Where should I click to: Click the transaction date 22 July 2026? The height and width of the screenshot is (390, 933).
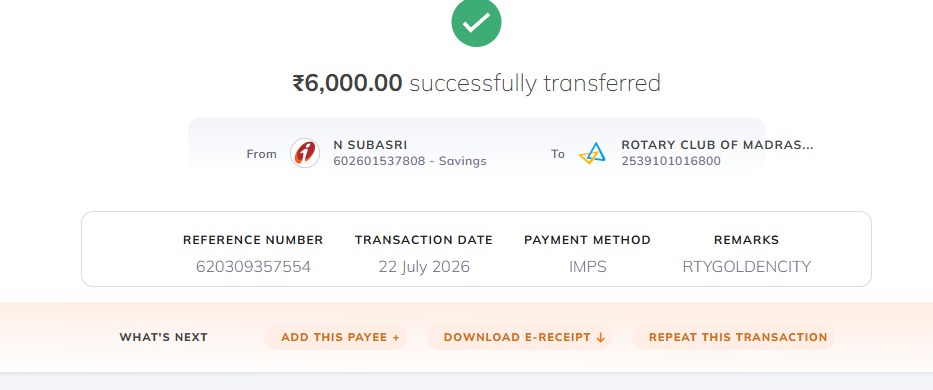click(x=424, y=266)
